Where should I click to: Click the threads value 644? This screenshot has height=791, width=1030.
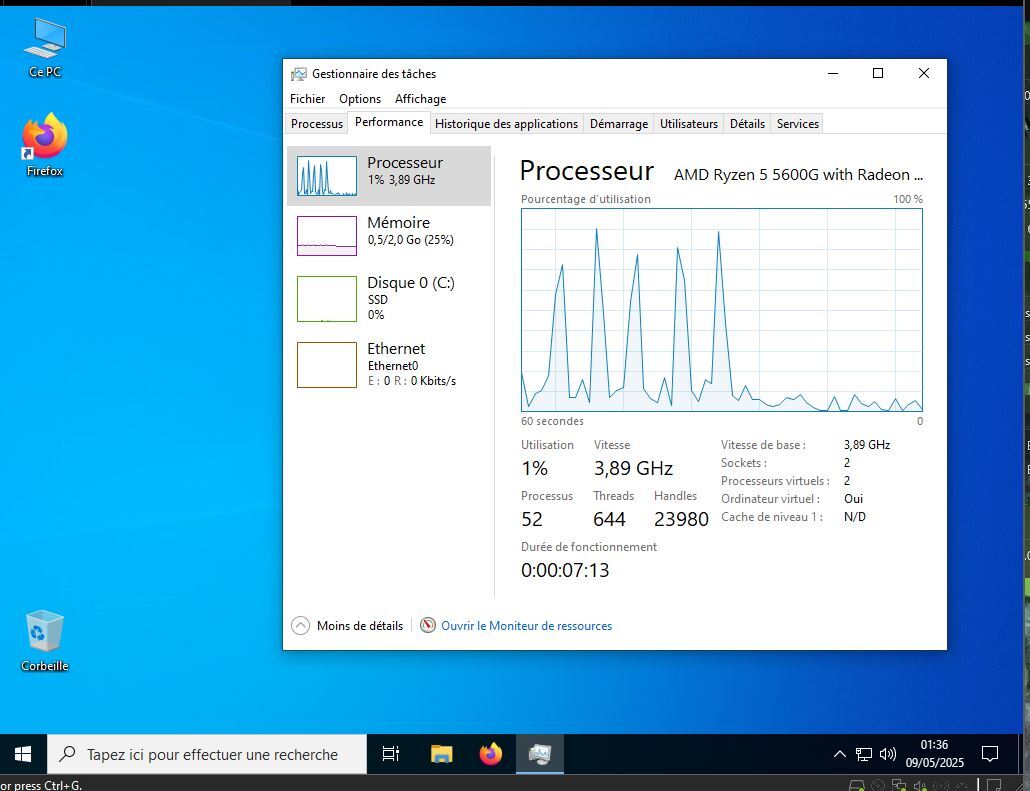point(609,519)
